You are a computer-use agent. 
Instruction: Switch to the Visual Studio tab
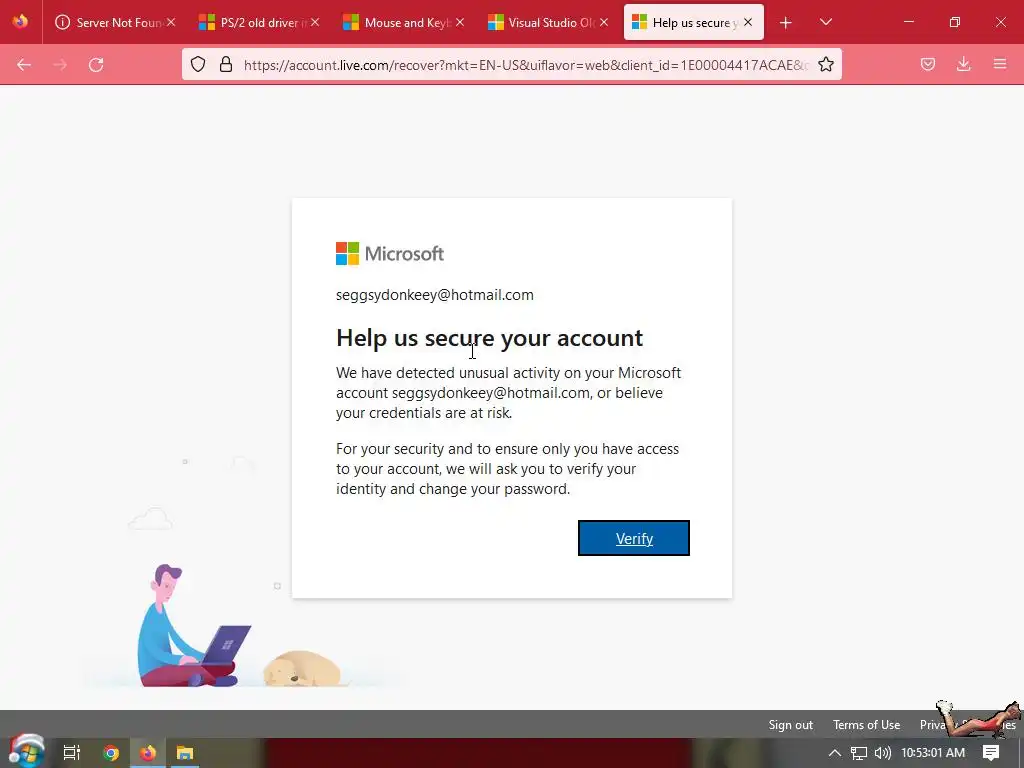[x=547, y=22]
